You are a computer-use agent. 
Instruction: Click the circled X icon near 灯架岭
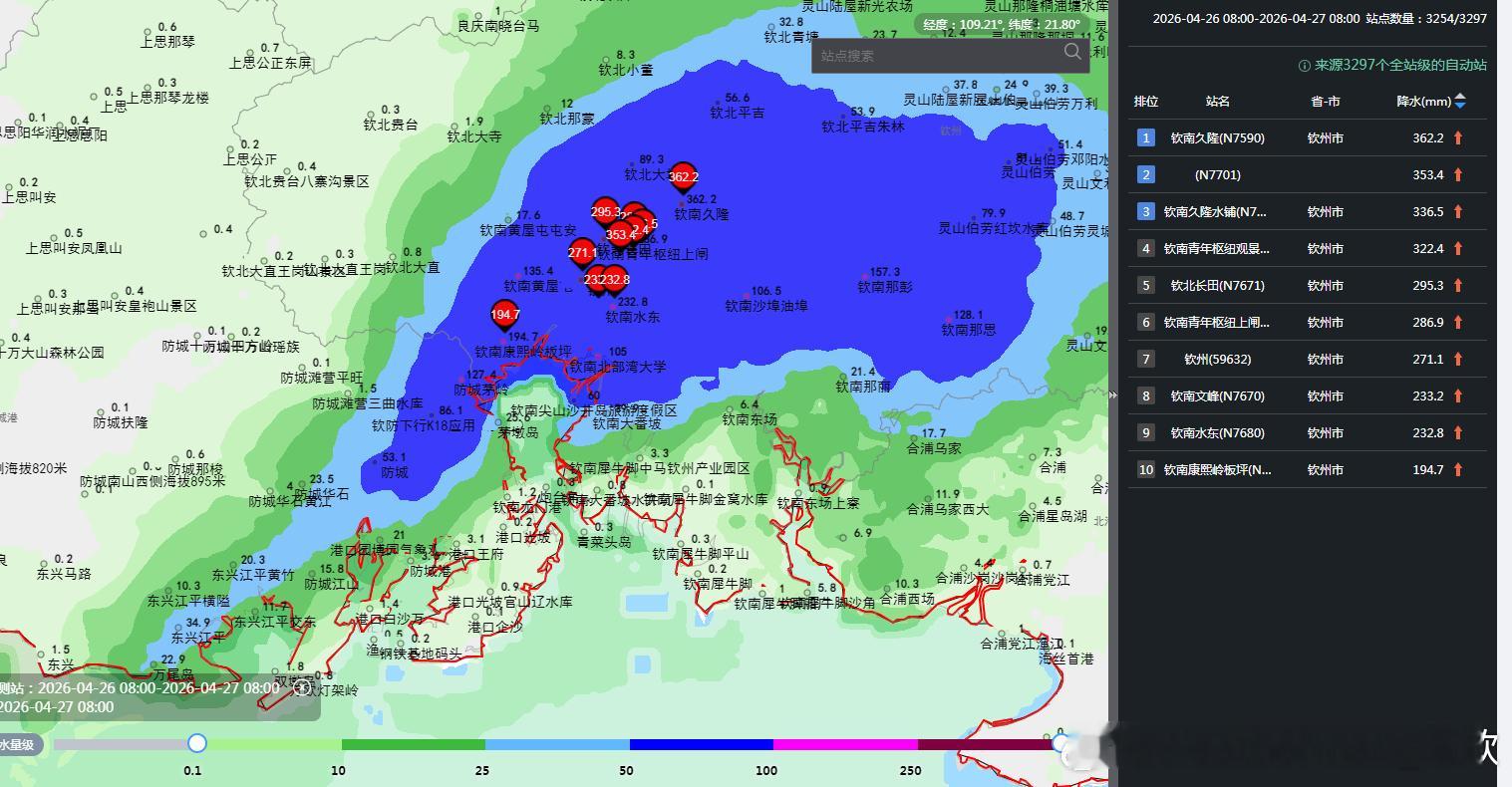[x=303, y=687]
